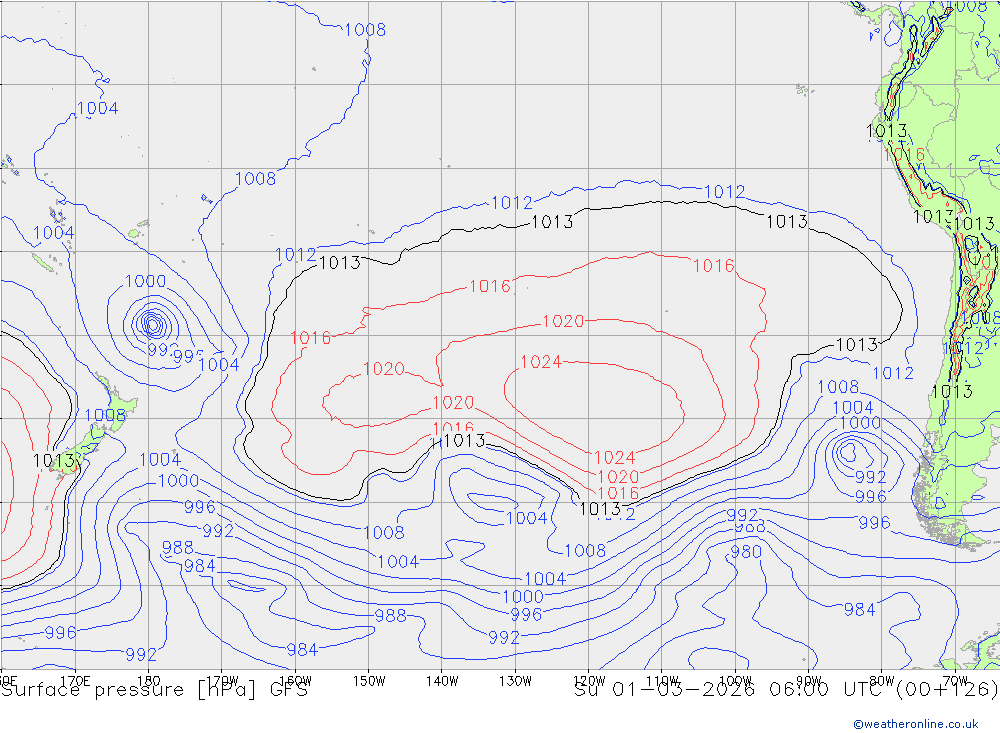Click the 140W longitude label
1000x733 pixels.
click(442, 681)
